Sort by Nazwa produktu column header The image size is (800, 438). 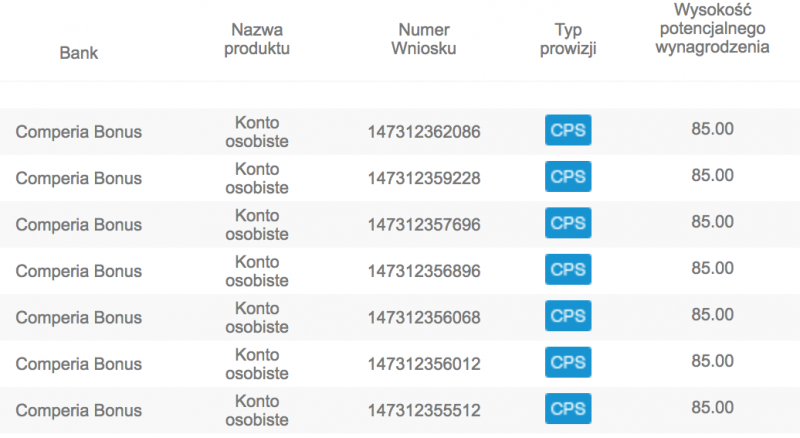pyautogui.click(x=257, y=40)
